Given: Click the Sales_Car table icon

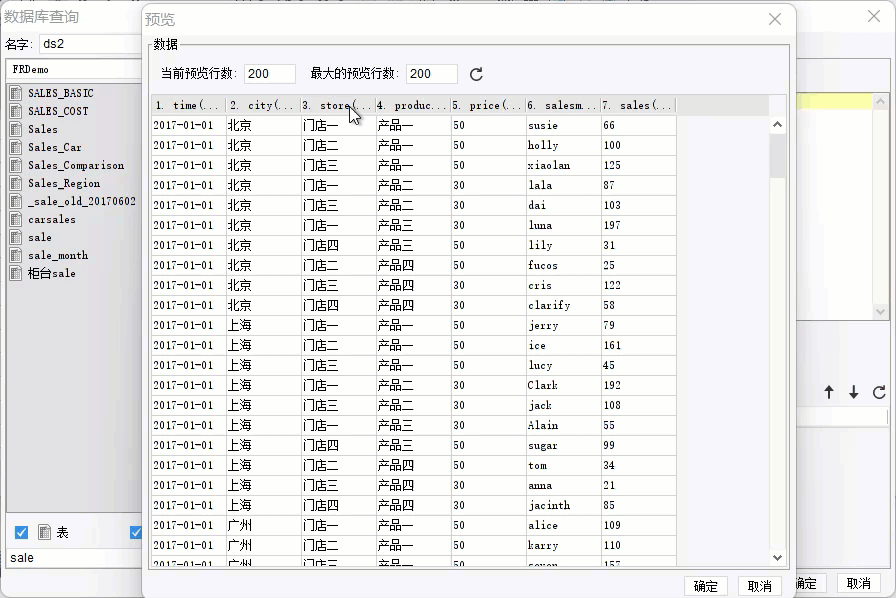Looking at the screenshot, I should pos(16,147).
